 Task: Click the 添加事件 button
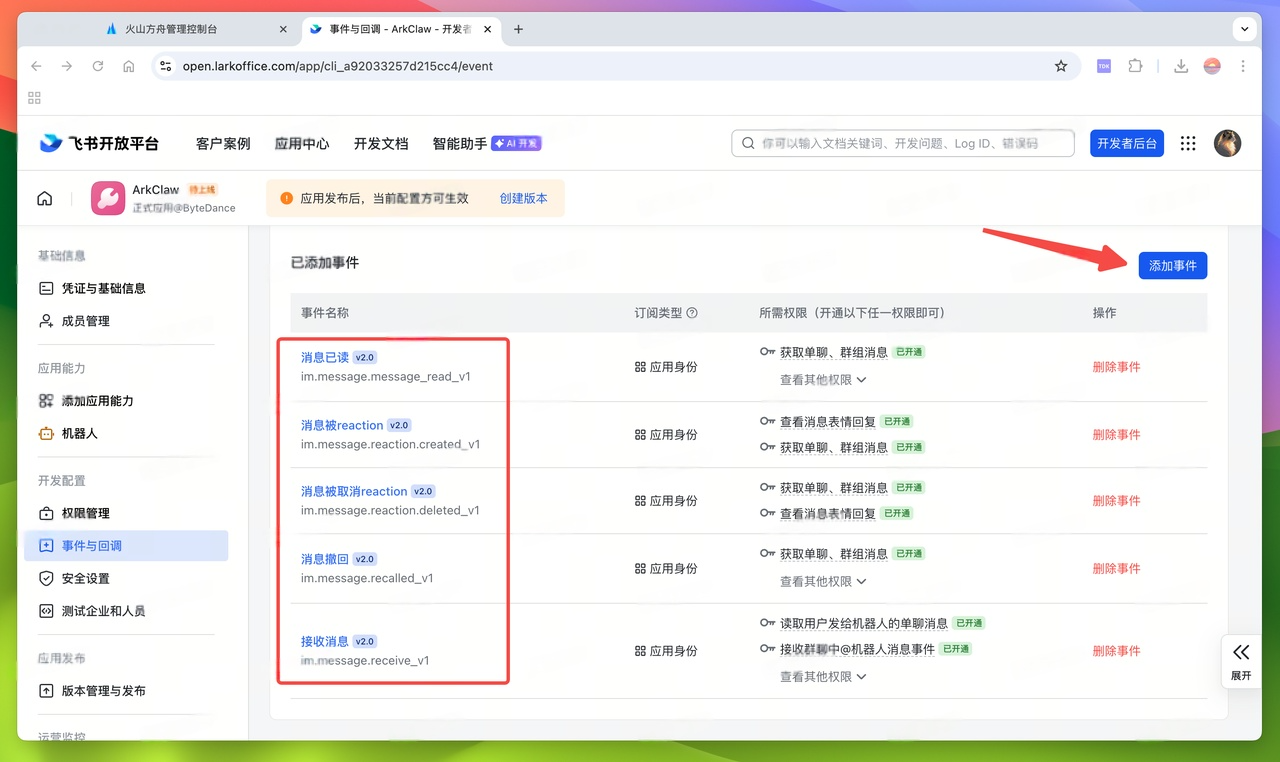(x=1172, y=265)
